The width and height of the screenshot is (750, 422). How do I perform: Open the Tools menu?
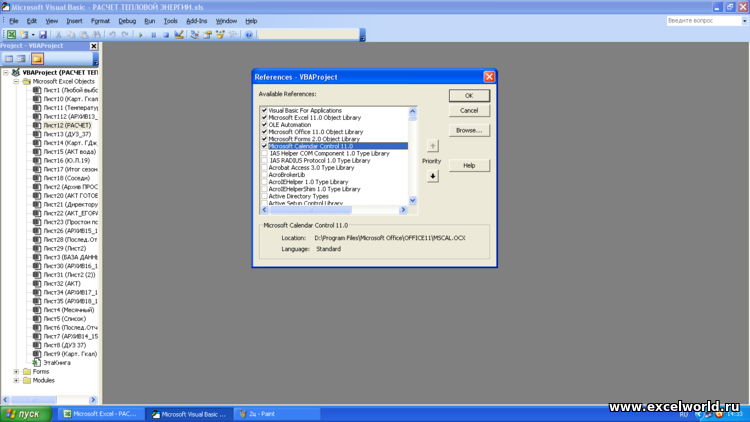[x=170, y=21]
